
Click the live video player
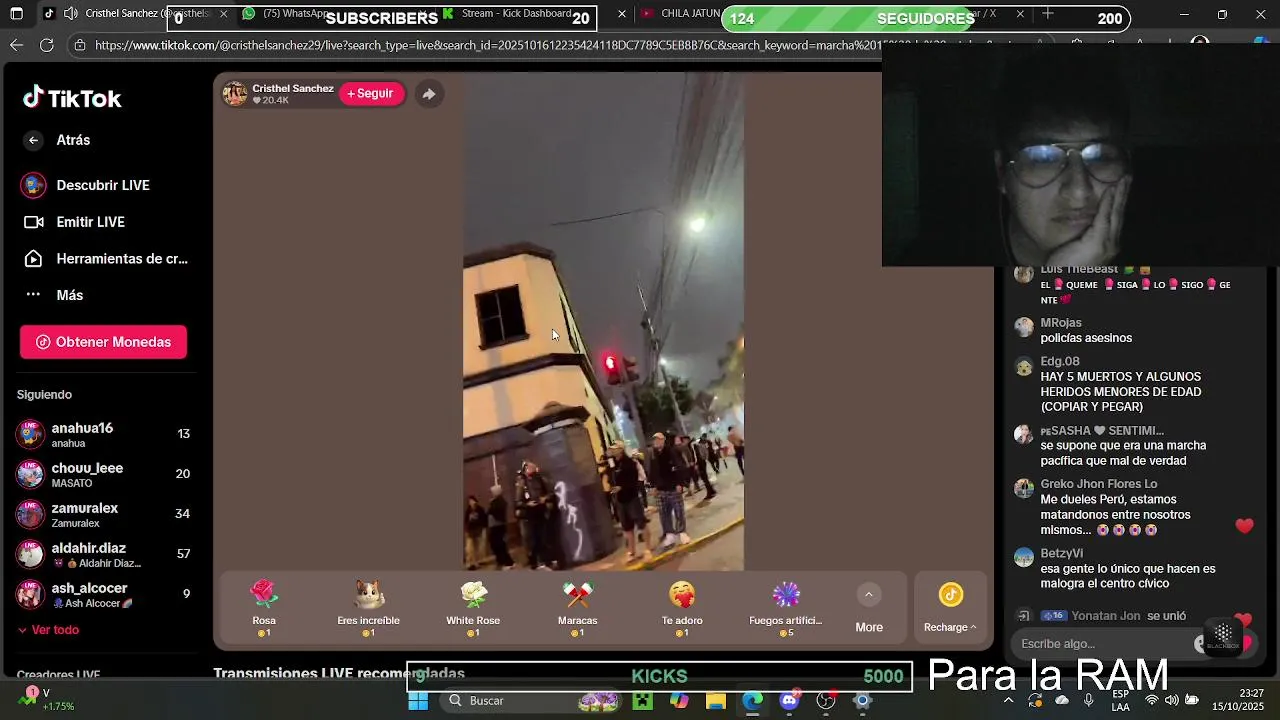click(x=603, y=320)
